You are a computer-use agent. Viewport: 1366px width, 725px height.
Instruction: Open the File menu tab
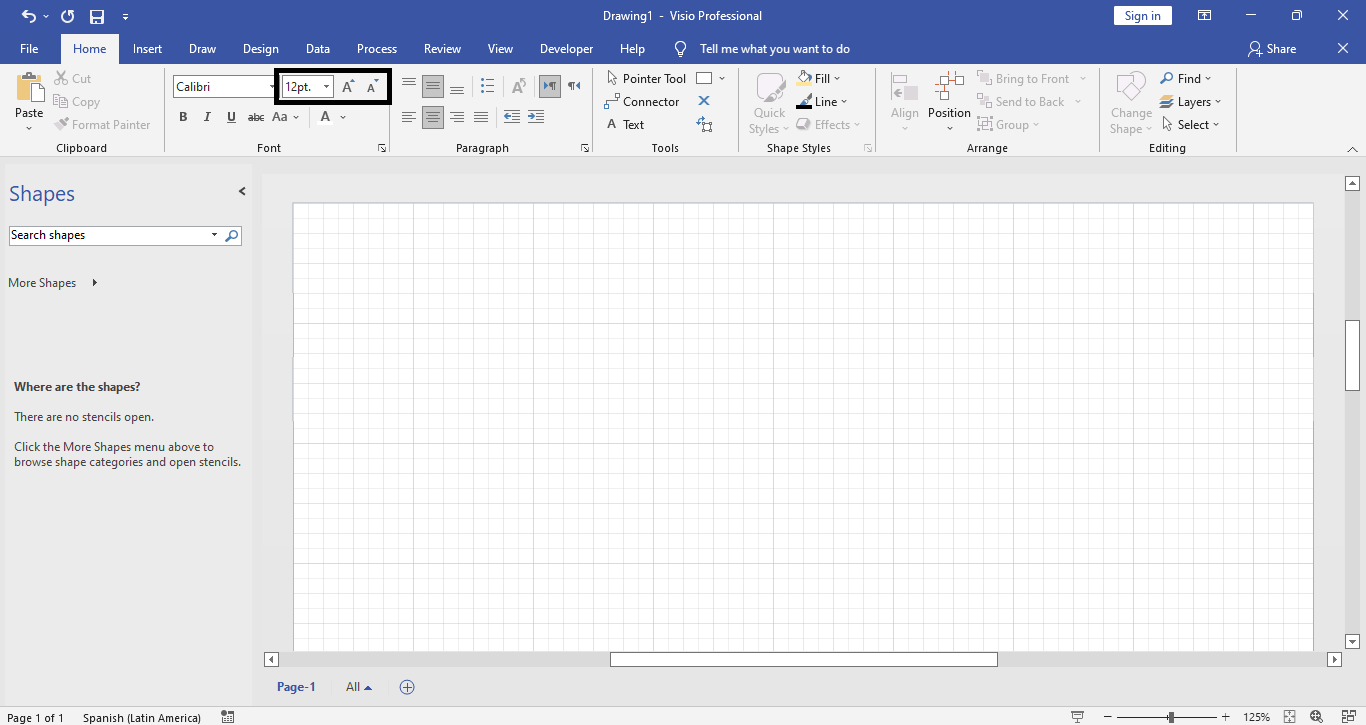[29, 48]
